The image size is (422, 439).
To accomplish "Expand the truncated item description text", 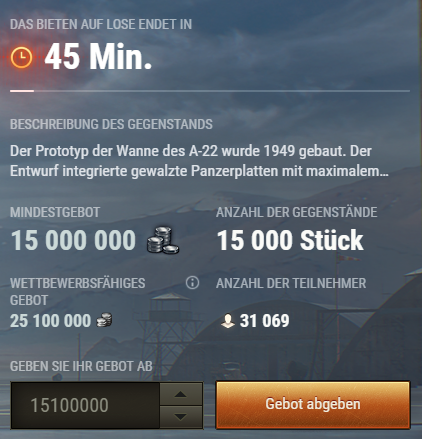I will [199, 161].
